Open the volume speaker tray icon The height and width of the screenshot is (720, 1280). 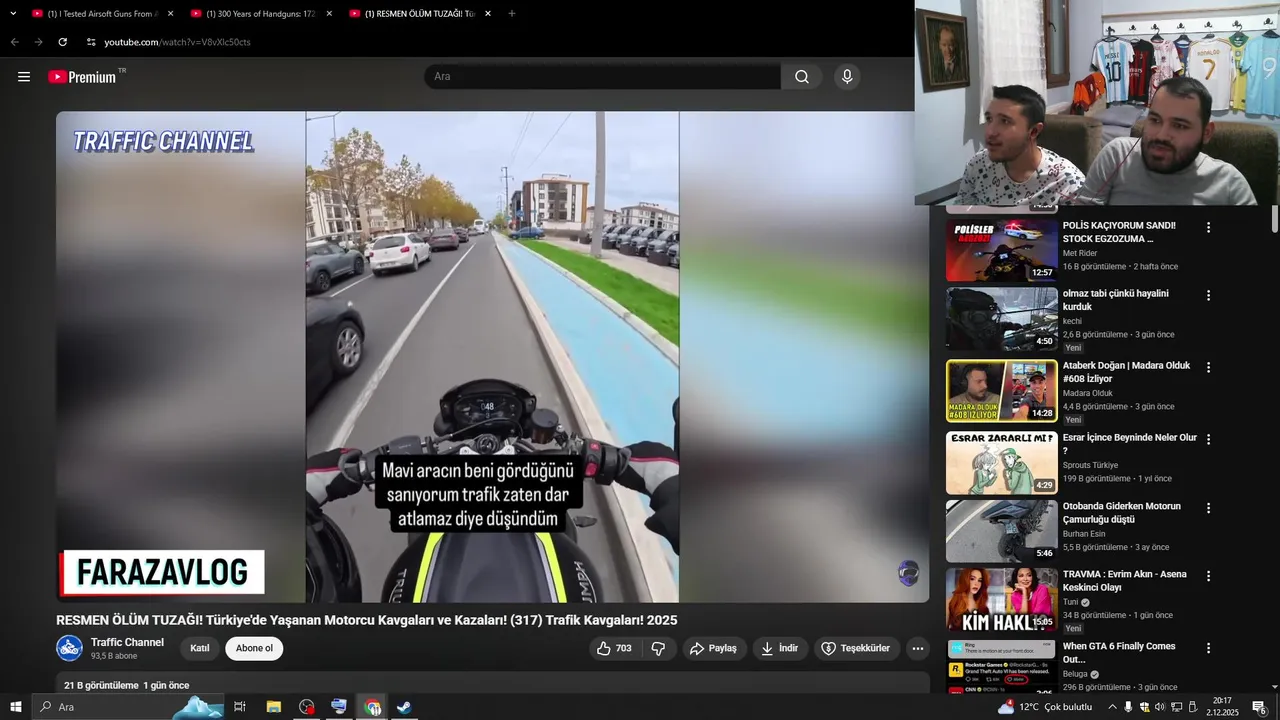1160,707
